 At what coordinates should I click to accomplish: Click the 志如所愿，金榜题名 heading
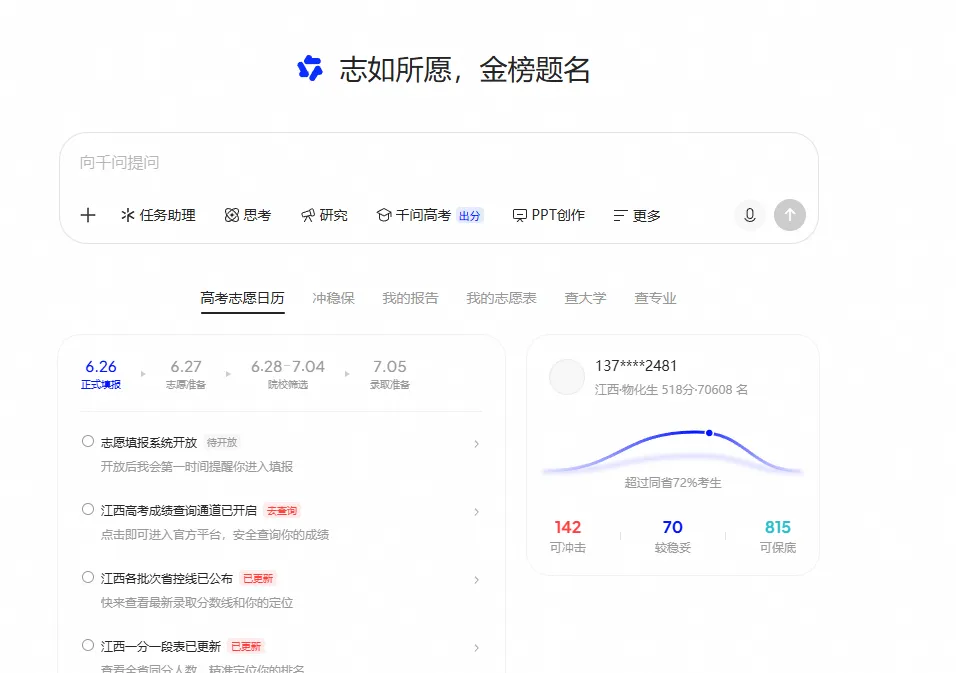coord(465,69)
